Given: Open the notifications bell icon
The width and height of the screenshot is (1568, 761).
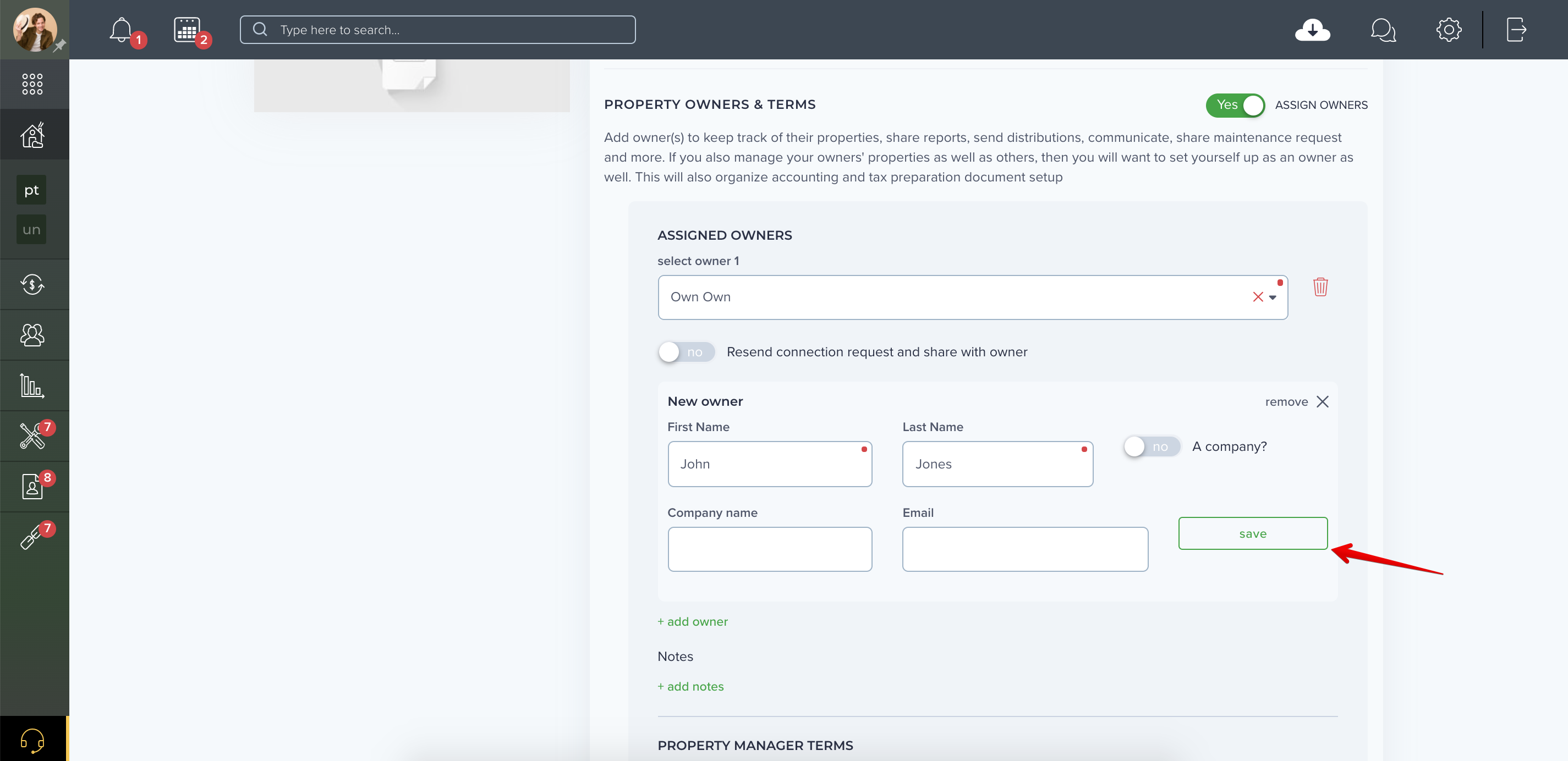Looking at the screenshot, I should pos(121,30).
